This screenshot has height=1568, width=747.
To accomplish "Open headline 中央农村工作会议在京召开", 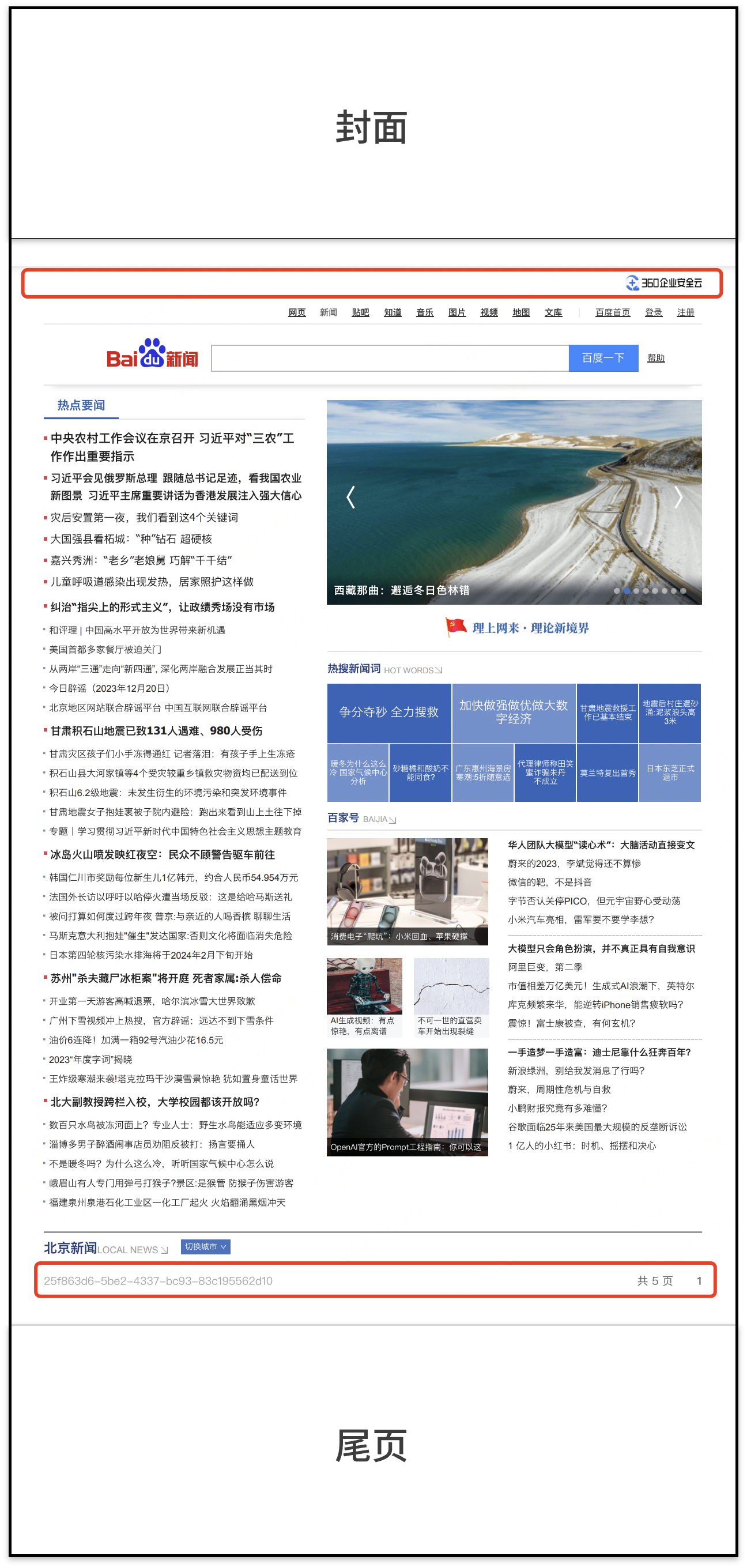I will tap(172, 447).
